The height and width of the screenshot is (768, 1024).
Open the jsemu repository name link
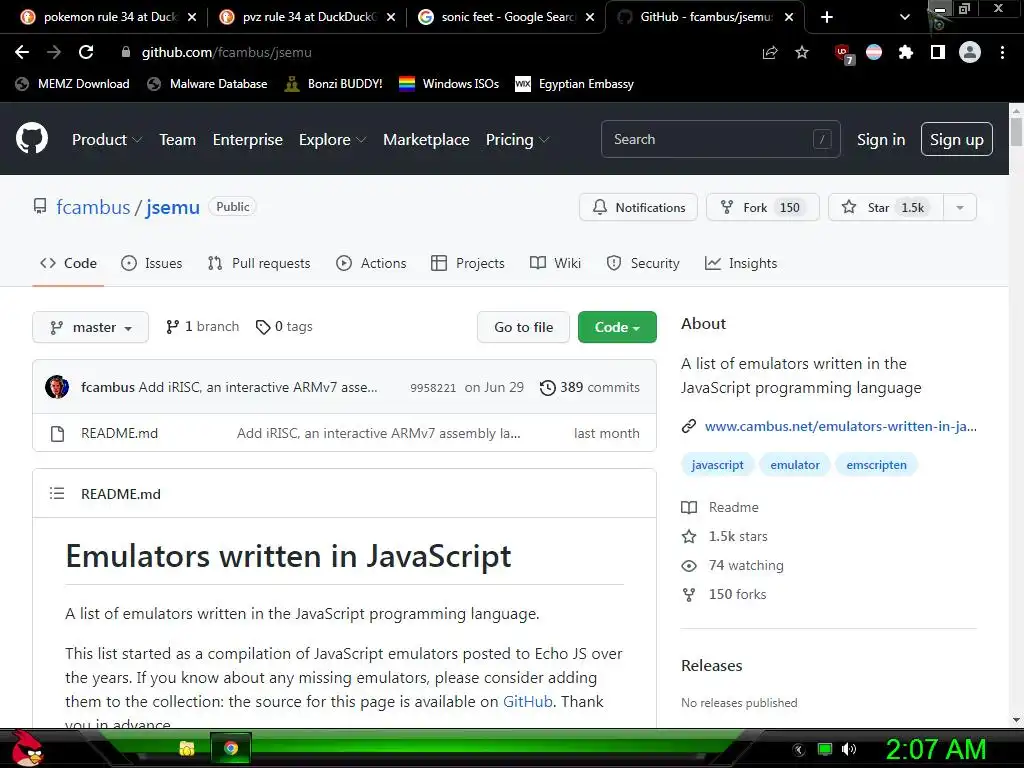pyautogui.click(x=172, y=207)
